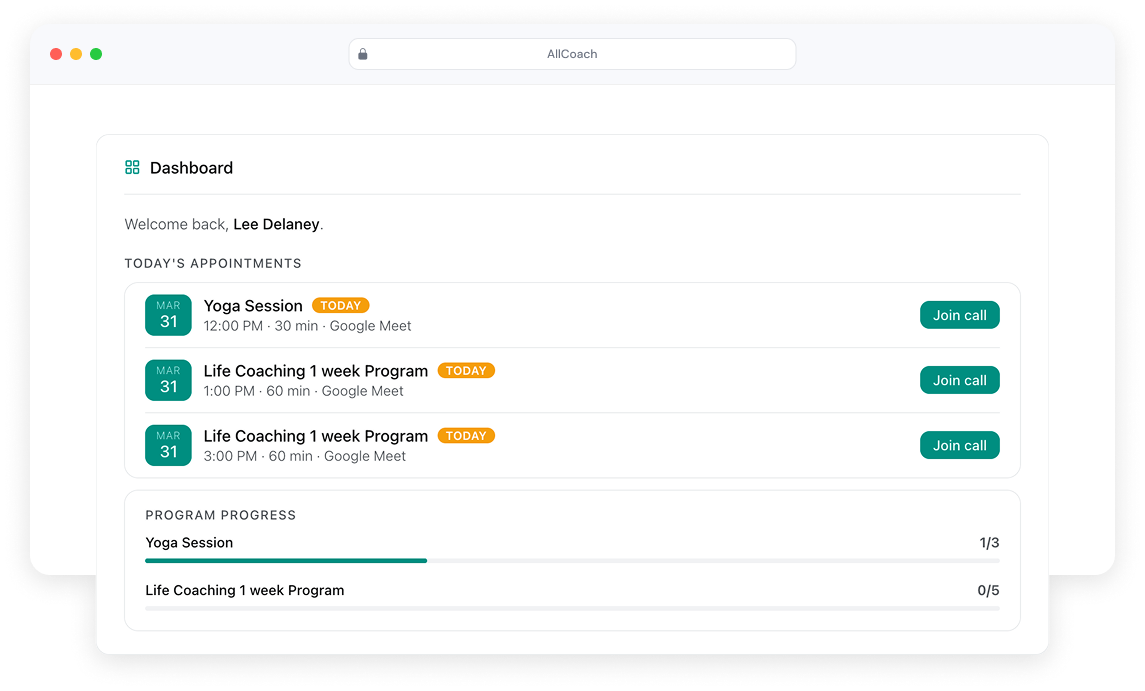Image resolution: width=1145 pixels, height=691 pixels.
Task: Click the lock icon in the address bar
Action: (x=363, y=54)
